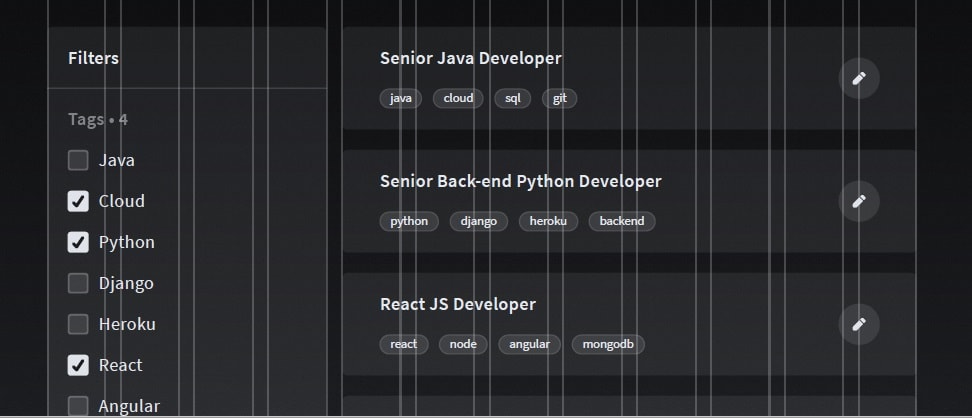The image size is (972, 418).
Task: Uncheck the Cloud filter checkbox
Action: point(78,201)
